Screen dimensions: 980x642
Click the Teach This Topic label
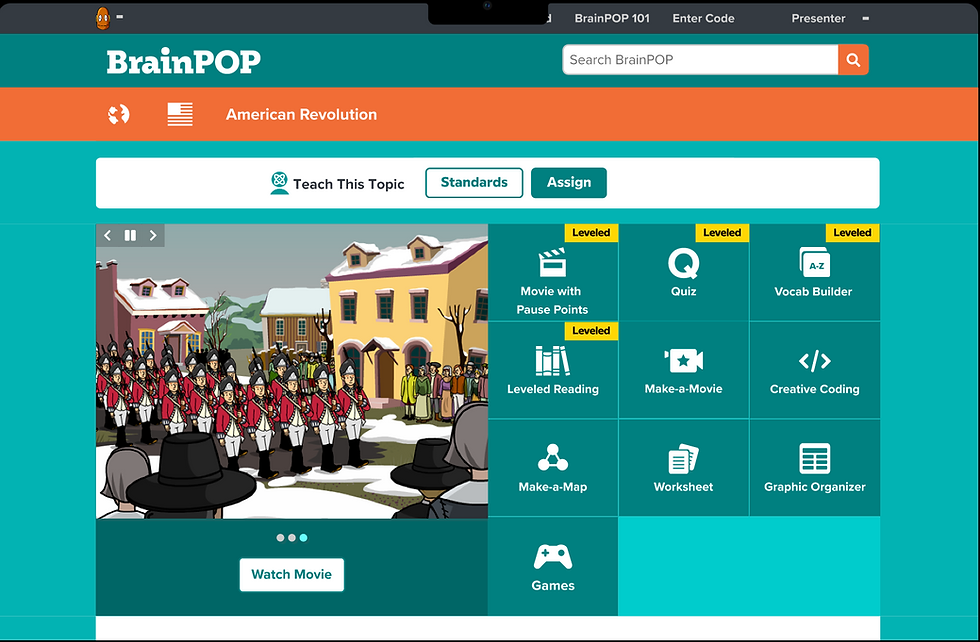349,184
